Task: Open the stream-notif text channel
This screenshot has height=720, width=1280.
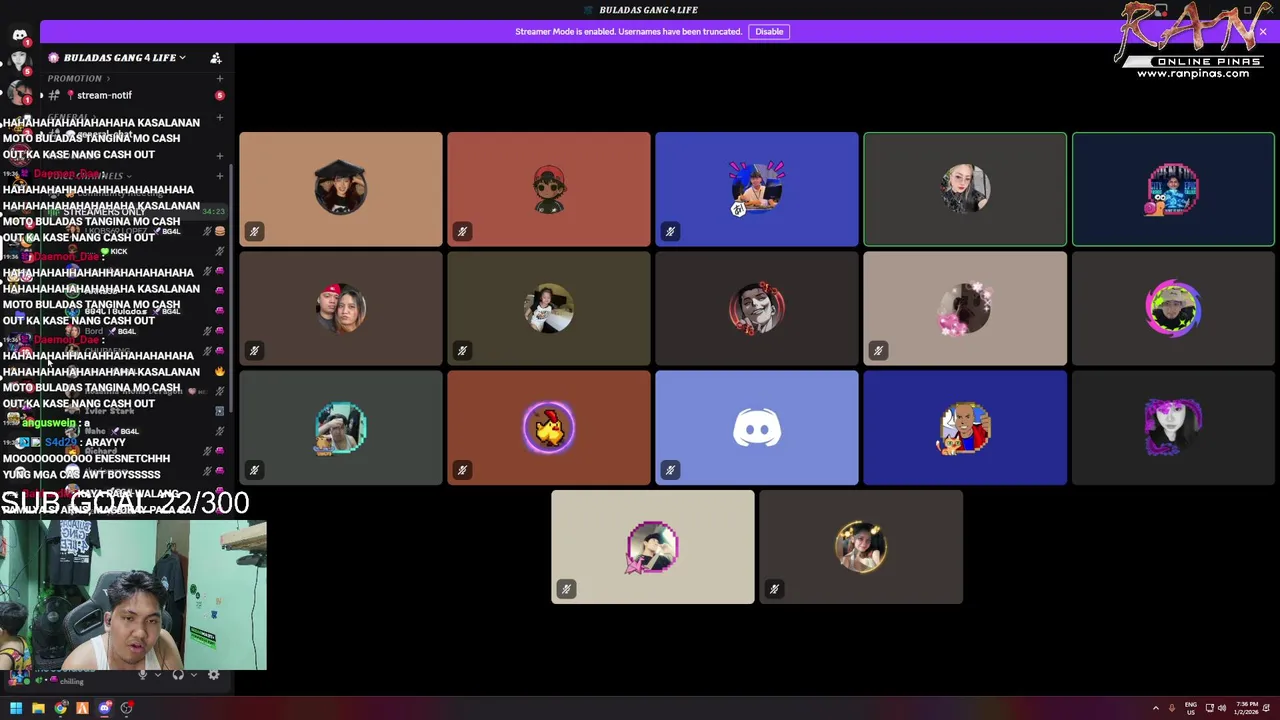Action: (x=132, y=95)
